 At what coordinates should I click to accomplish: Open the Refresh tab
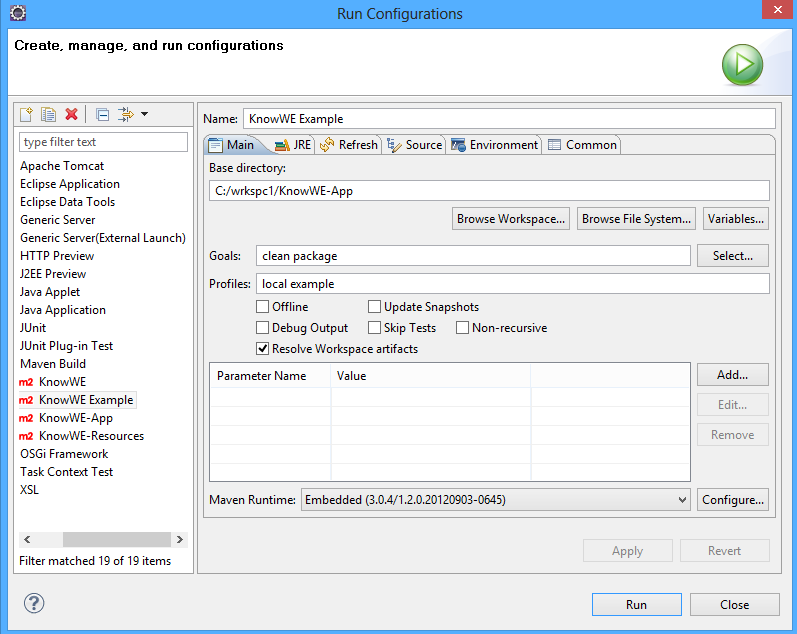click(x=349, y=145)
